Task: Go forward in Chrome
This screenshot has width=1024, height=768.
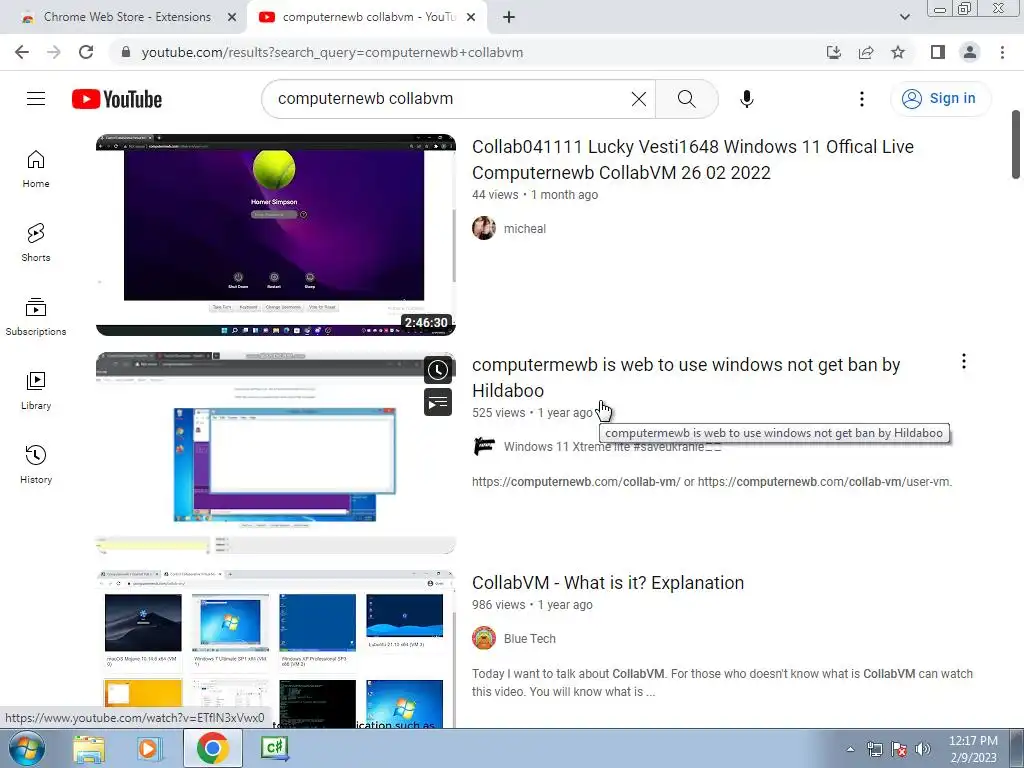Action: pos(54,52)
